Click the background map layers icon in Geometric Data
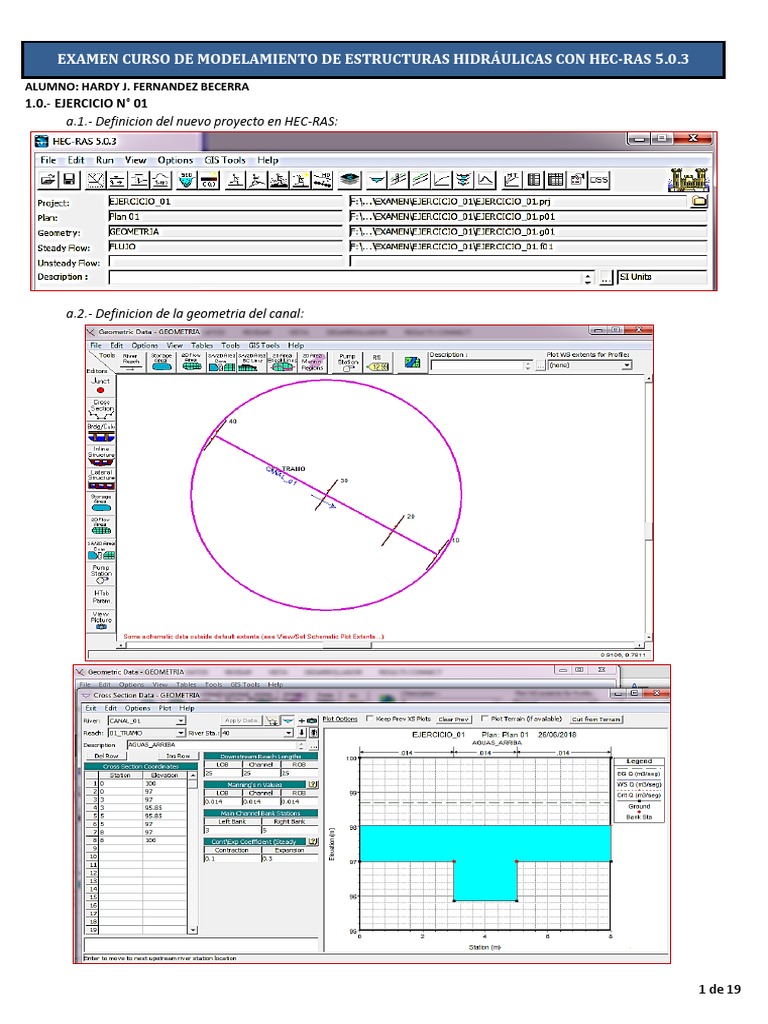This screenshot has height=1024, width=768. pos(412,362)
